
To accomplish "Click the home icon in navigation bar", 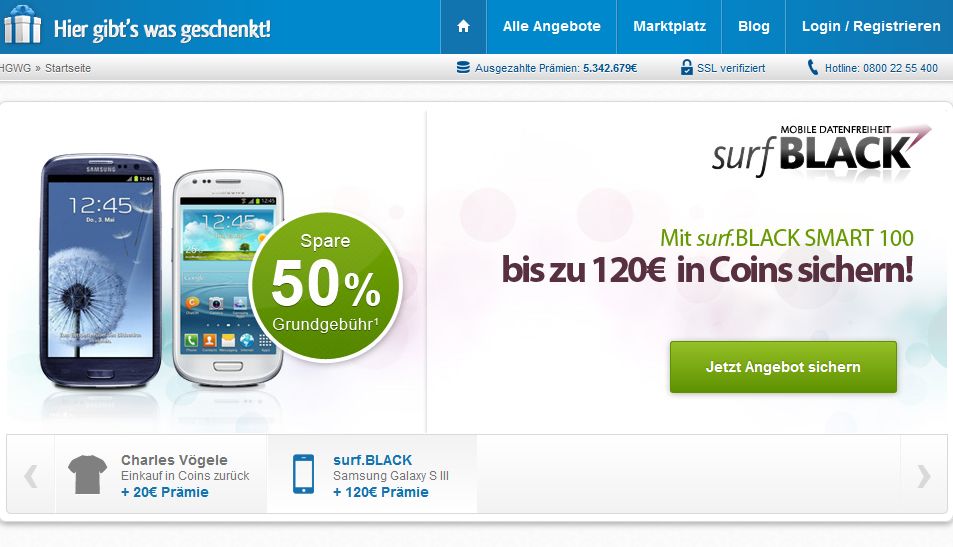I will (463, 26).
